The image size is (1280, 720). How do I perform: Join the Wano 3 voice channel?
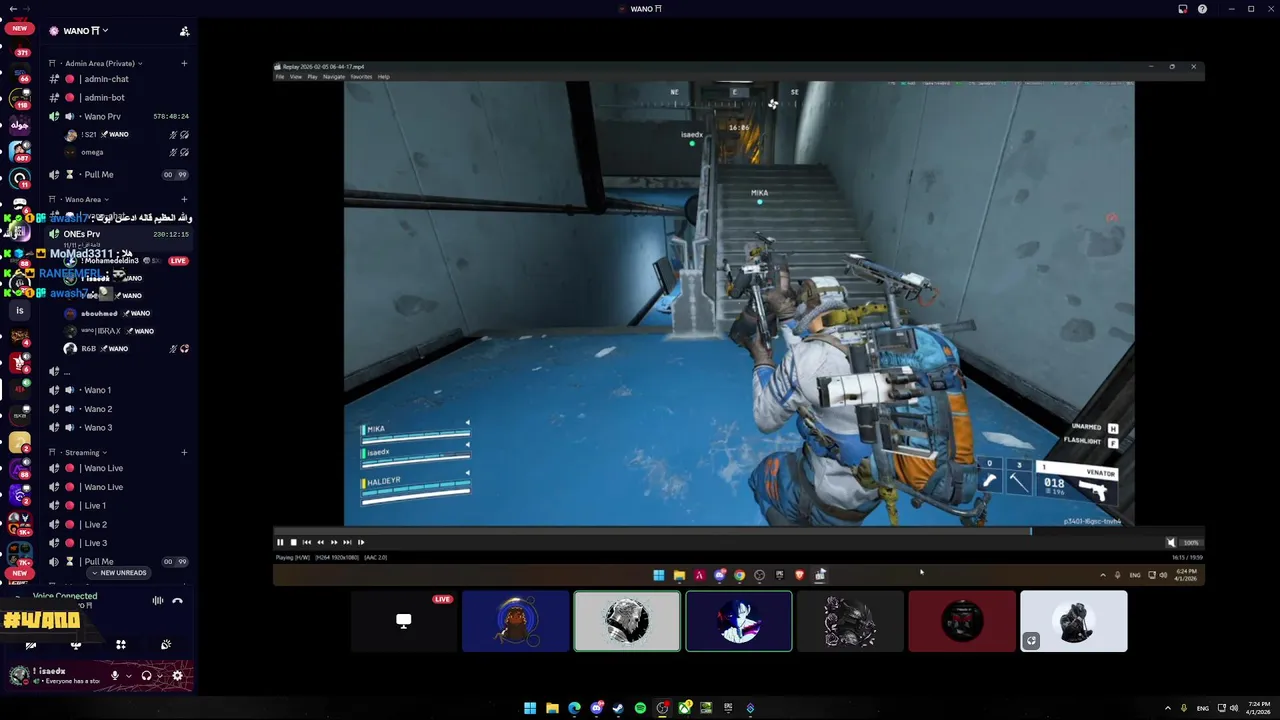119,428
